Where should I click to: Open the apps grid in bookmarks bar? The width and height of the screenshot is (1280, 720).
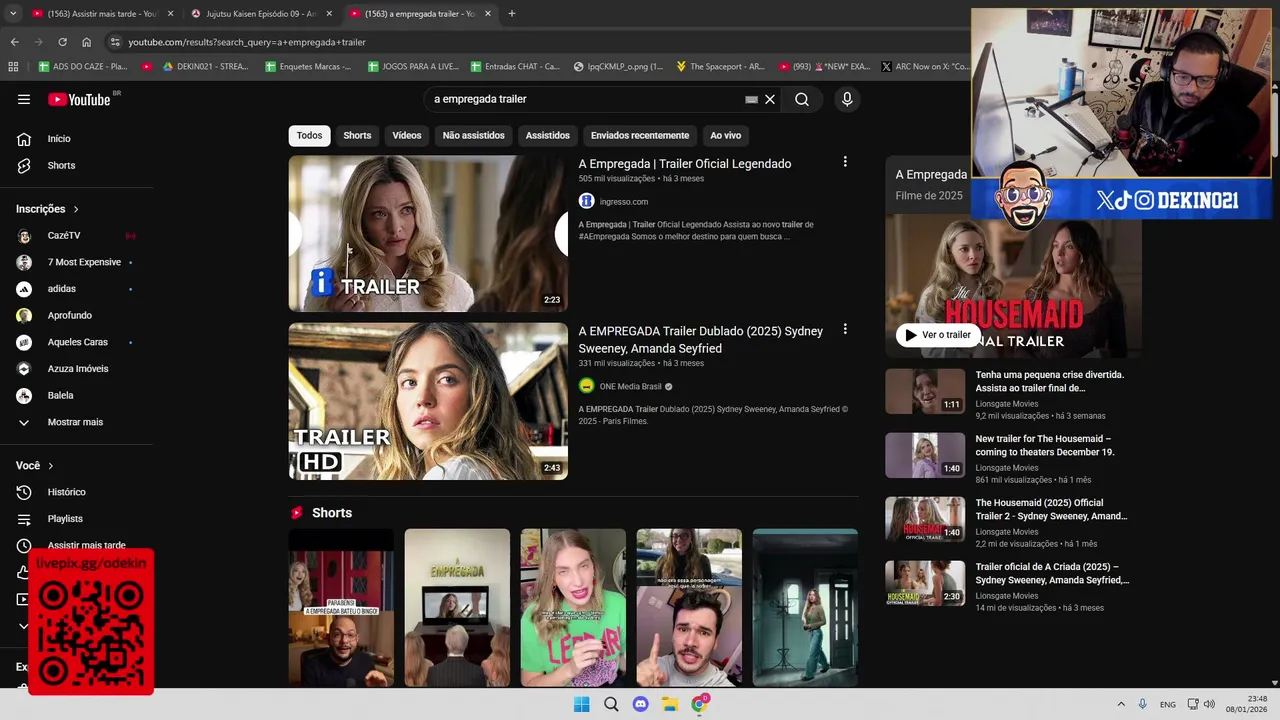13,66
